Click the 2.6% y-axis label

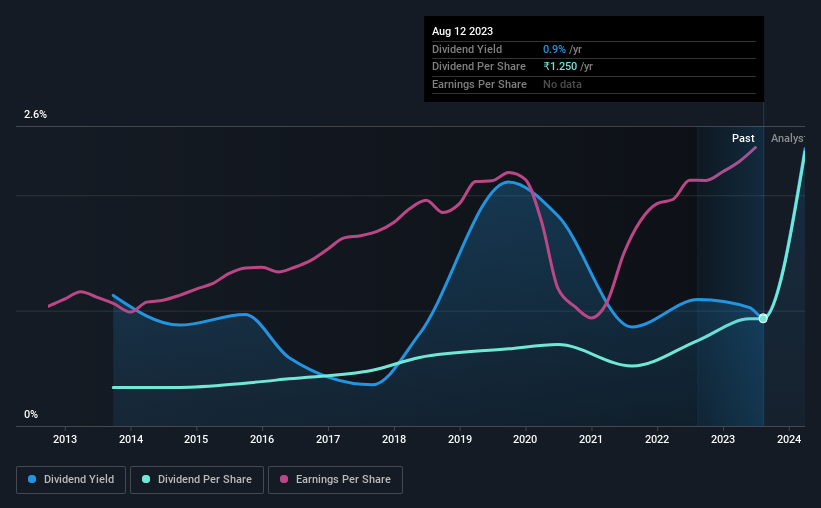tap(35, 114)
